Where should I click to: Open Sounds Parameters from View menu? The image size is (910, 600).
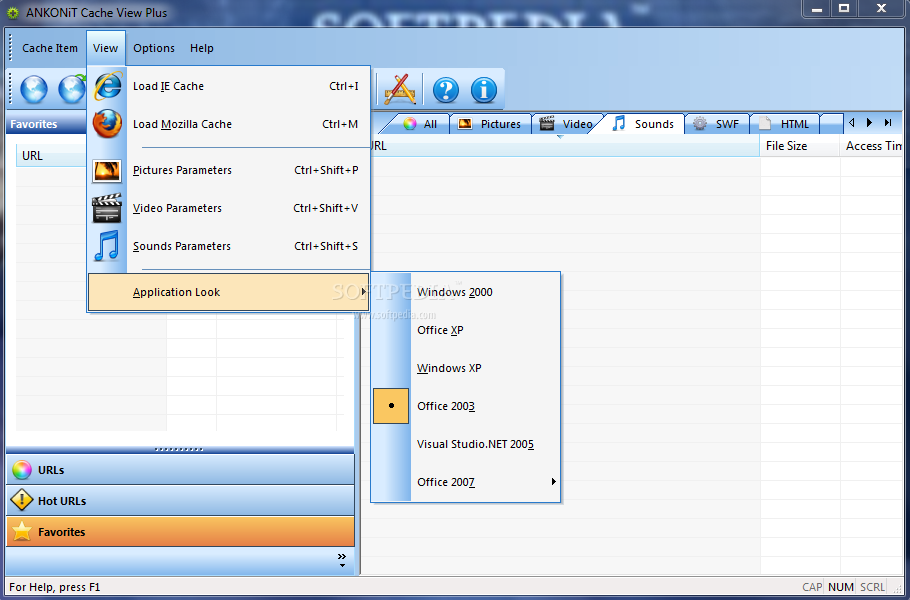[229, 246]
